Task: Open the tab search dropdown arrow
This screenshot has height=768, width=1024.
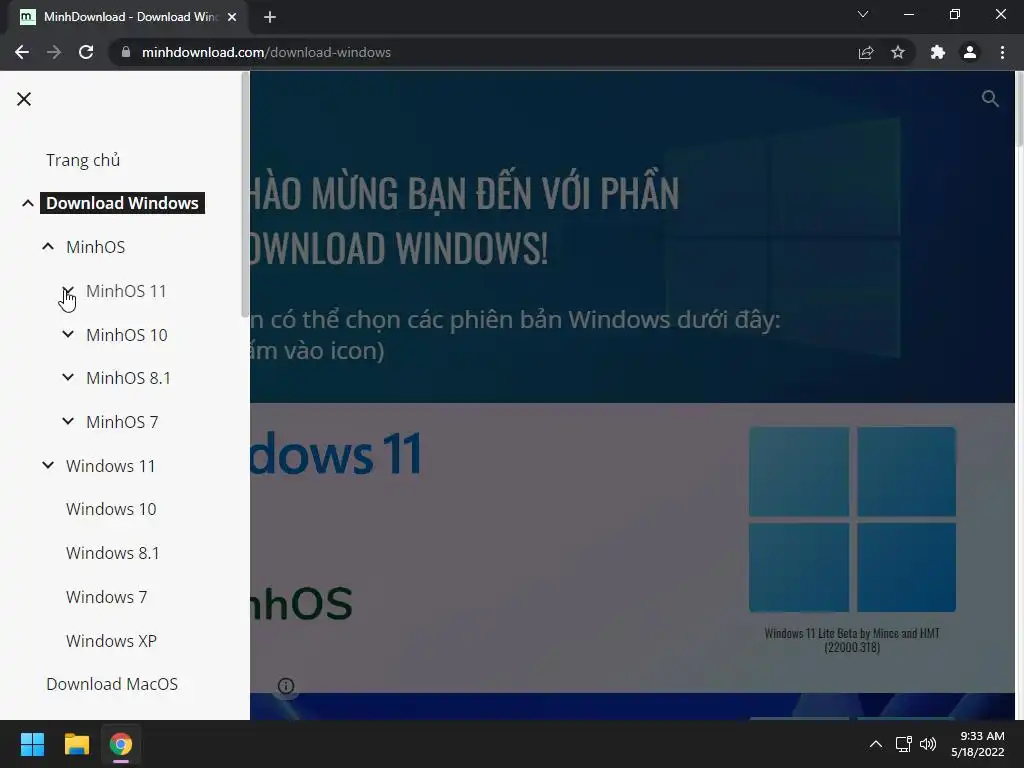Action: [863, 14]
